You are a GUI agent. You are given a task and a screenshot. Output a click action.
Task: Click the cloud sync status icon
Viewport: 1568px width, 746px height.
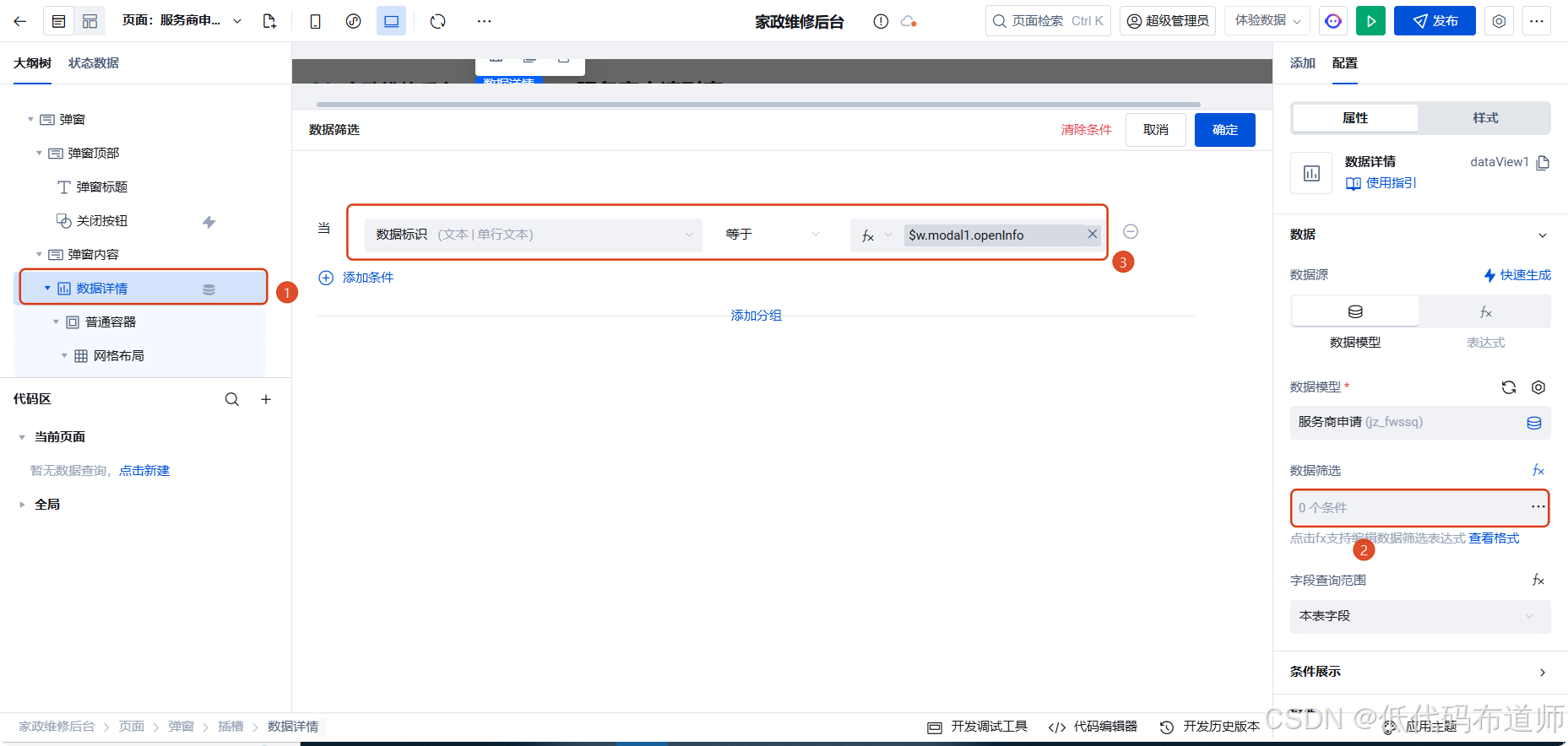pos(909,21)
